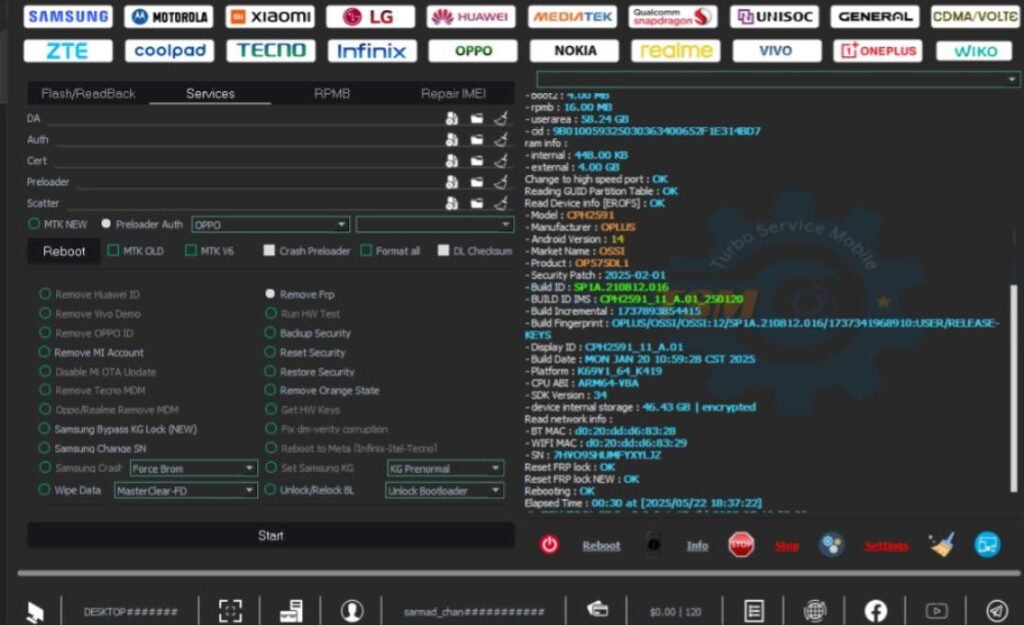
Task: Open the empty dropdown beside OPPO
Action: [x=435, y=225]
